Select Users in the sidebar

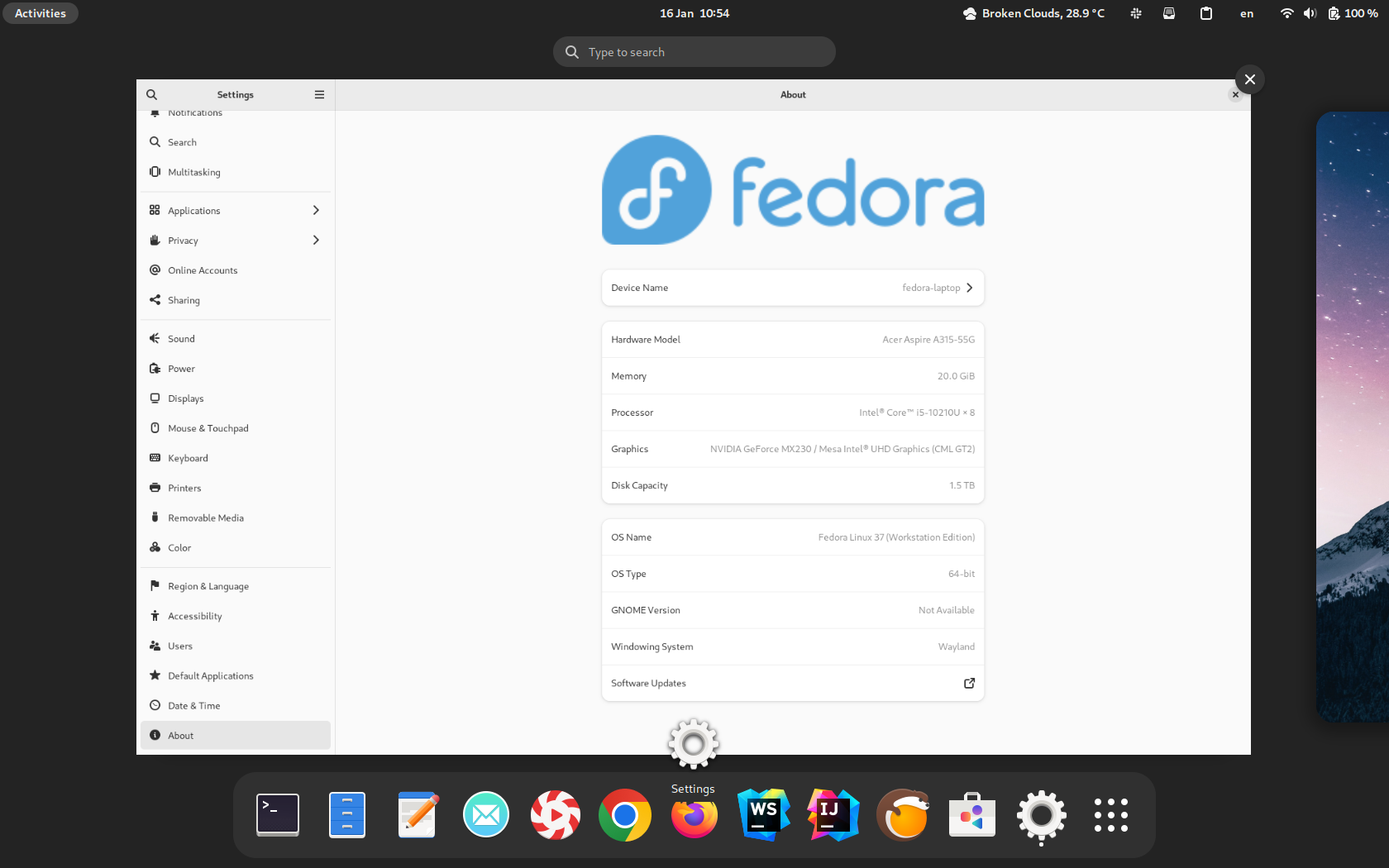236,646
